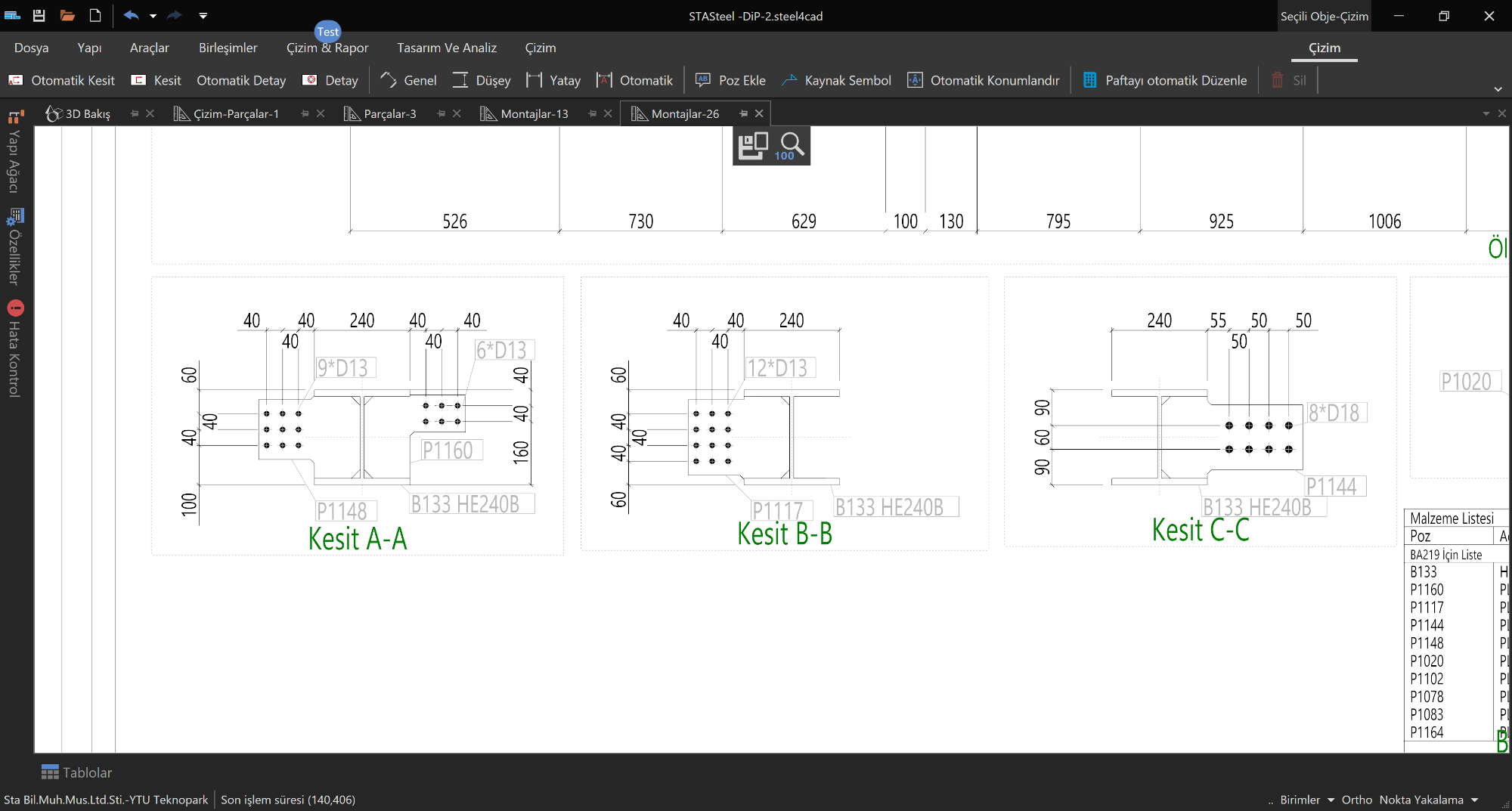Image resolution: width=1512 pixels, height=811 pixels.
Task: Close the Çizim-Parçalar-1 tab
Action: point(321,113)
